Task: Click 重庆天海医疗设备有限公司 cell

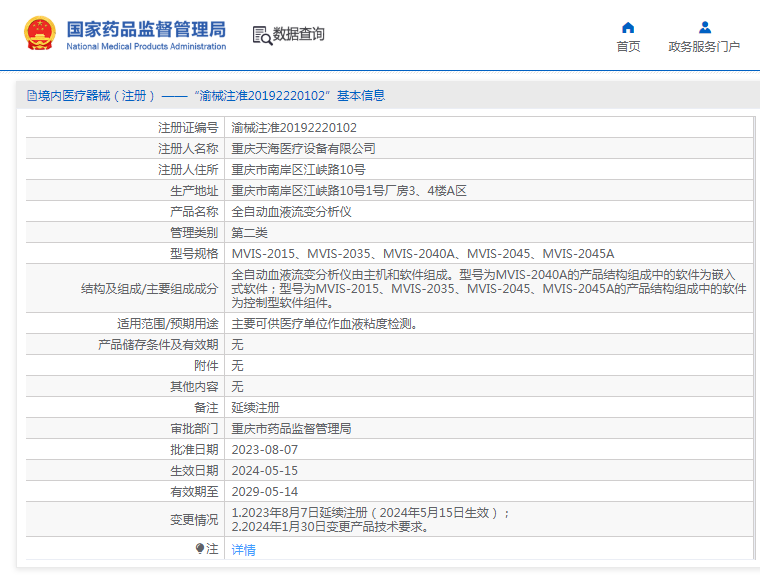Action: (303, 148)
